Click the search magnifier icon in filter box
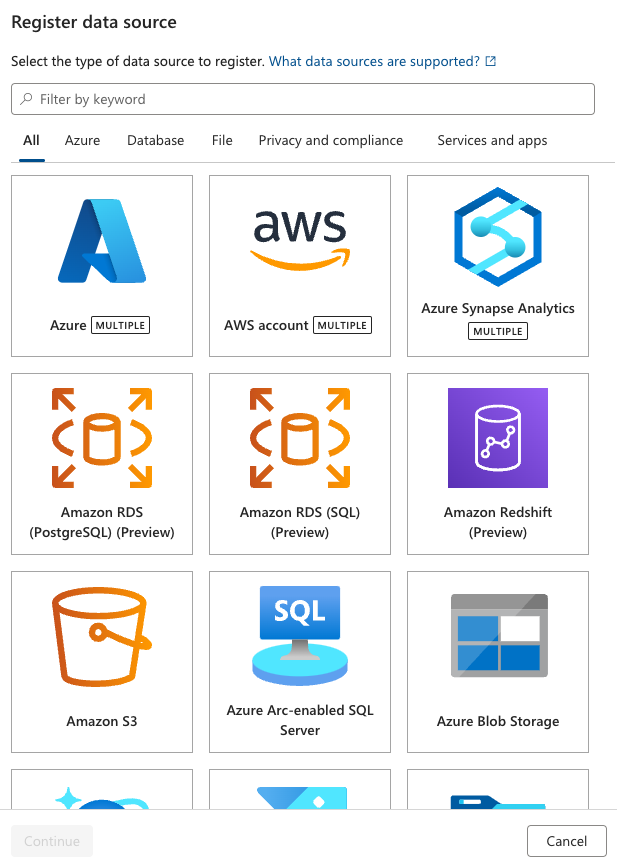 point(26,99)
